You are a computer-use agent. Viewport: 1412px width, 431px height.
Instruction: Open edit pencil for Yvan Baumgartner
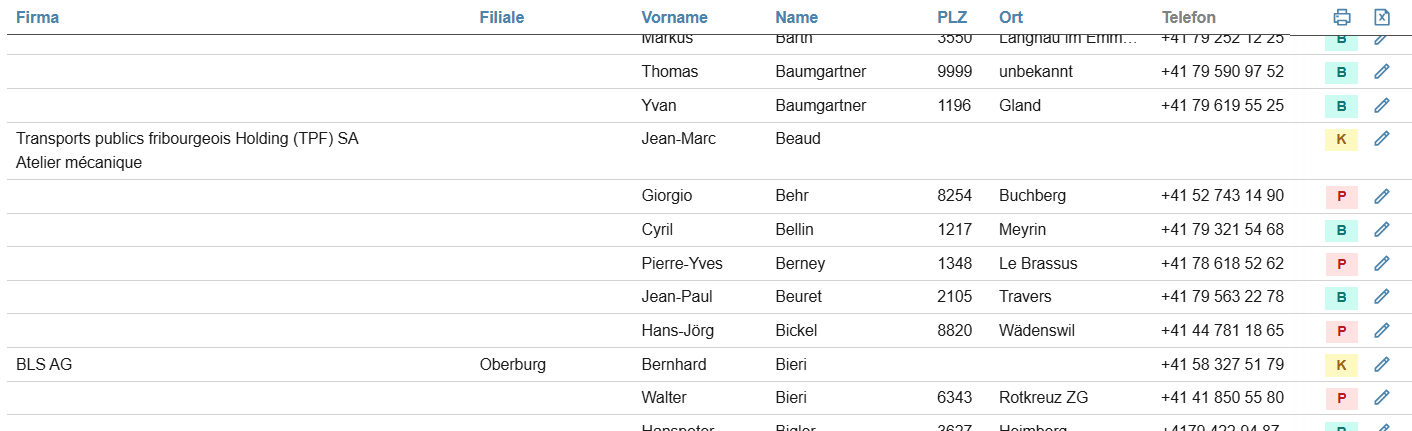[1382, 105]
